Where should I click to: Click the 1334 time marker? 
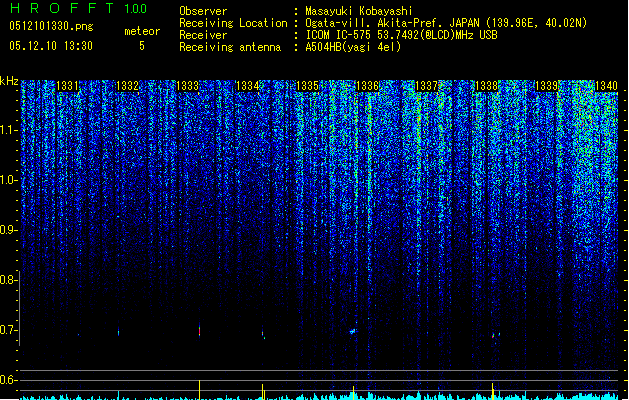248,86
